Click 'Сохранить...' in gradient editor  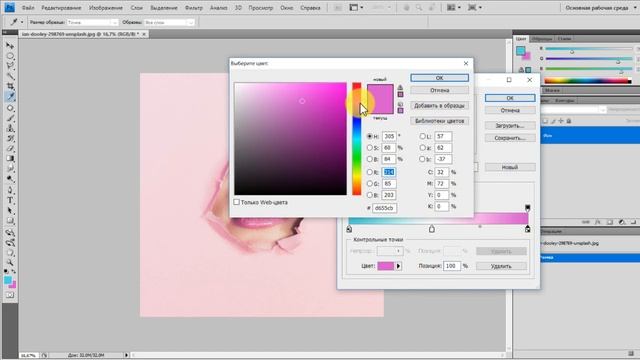(x=510, y=138)
